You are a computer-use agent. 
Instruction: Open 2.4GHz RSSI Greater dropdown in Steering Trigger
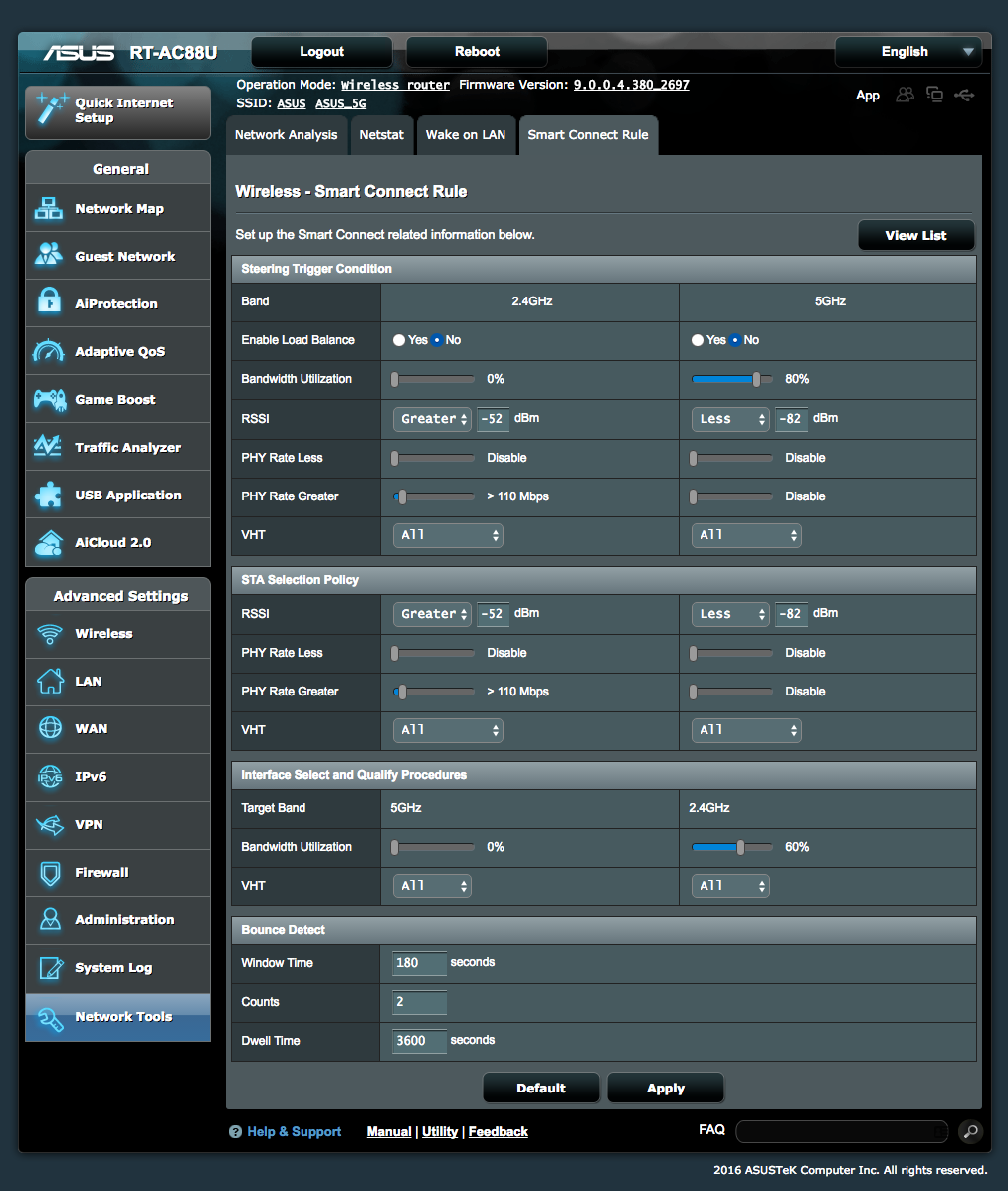pyautogui.click(x=432, y=419)
